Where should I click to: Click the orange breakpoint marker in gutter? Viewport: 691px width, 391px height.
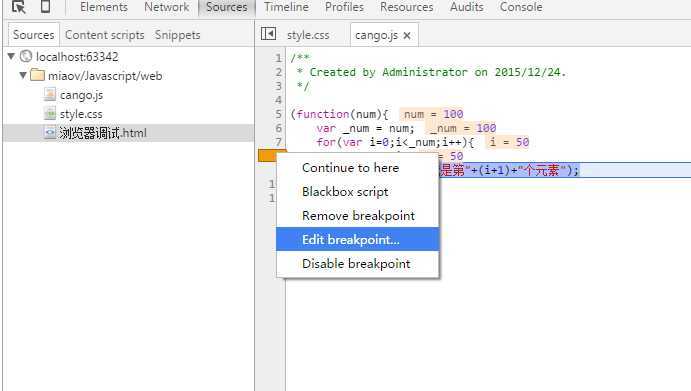point(268,156)
